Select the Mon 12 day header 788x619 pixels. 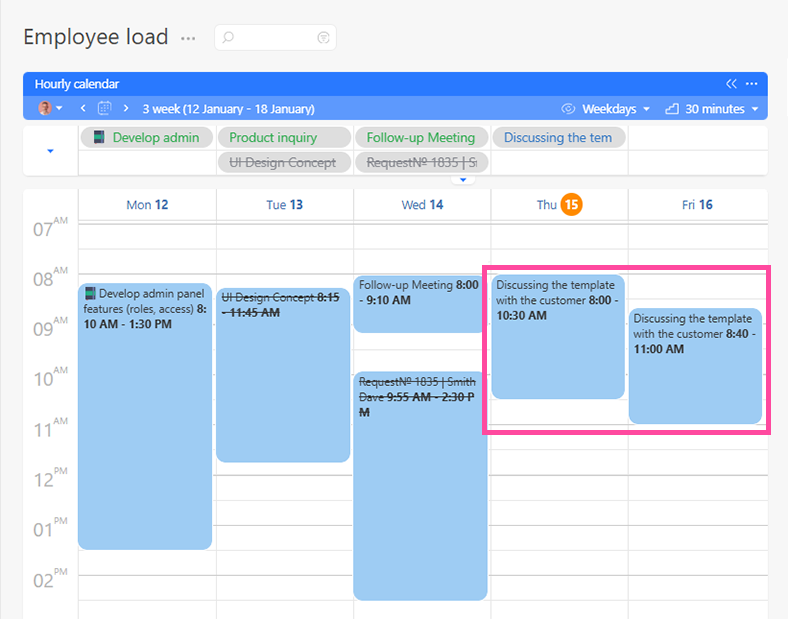click(147, 205)
